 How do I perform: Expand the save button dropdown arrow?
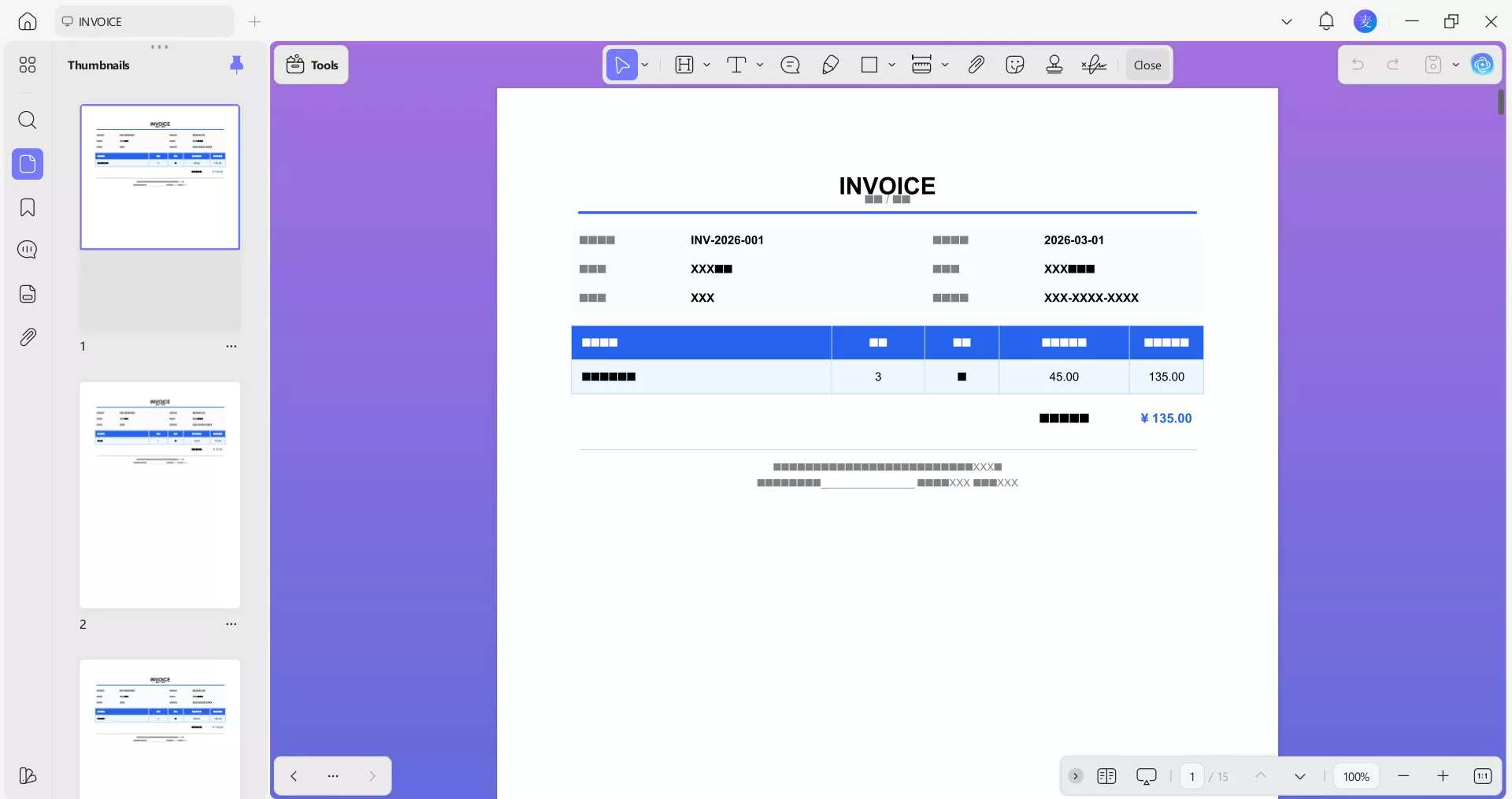tap(1456, 65)
